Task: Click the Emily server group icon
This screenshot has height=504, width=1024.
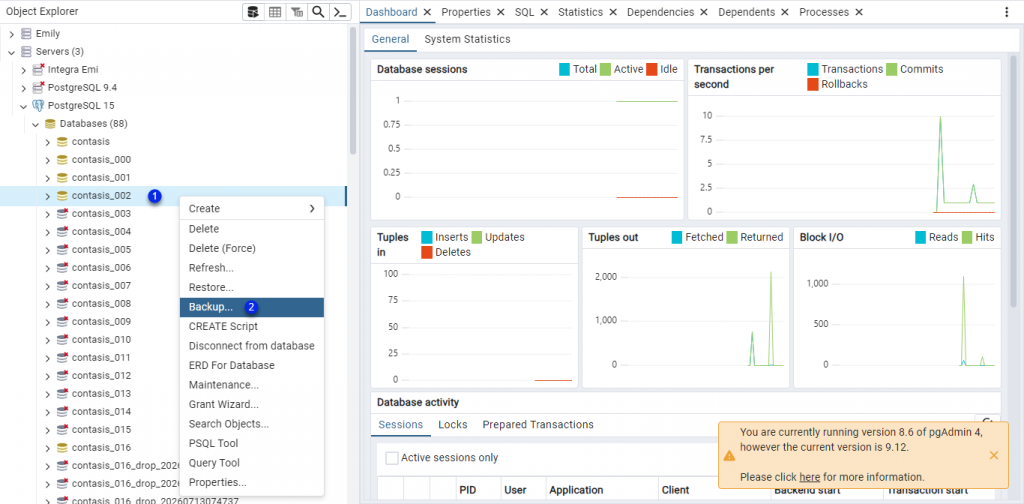Action: [x=26, y=33]
